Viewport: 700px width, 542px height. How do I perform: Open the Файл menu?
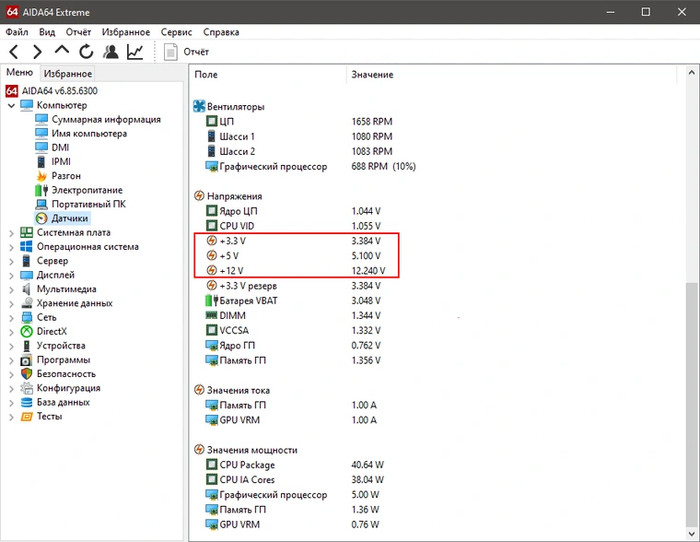[16, 32]
